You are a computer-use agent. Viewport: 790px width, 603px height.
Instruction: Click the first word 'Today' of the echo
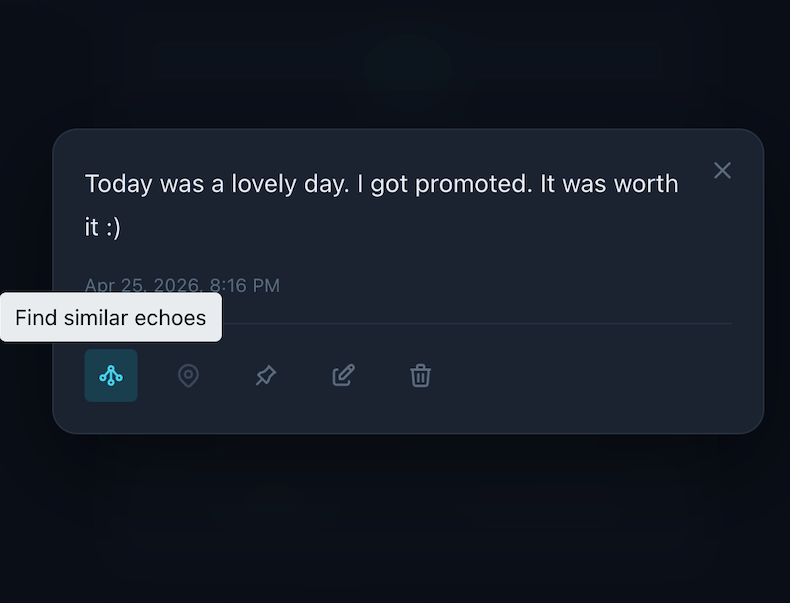(x=115, y=184)
